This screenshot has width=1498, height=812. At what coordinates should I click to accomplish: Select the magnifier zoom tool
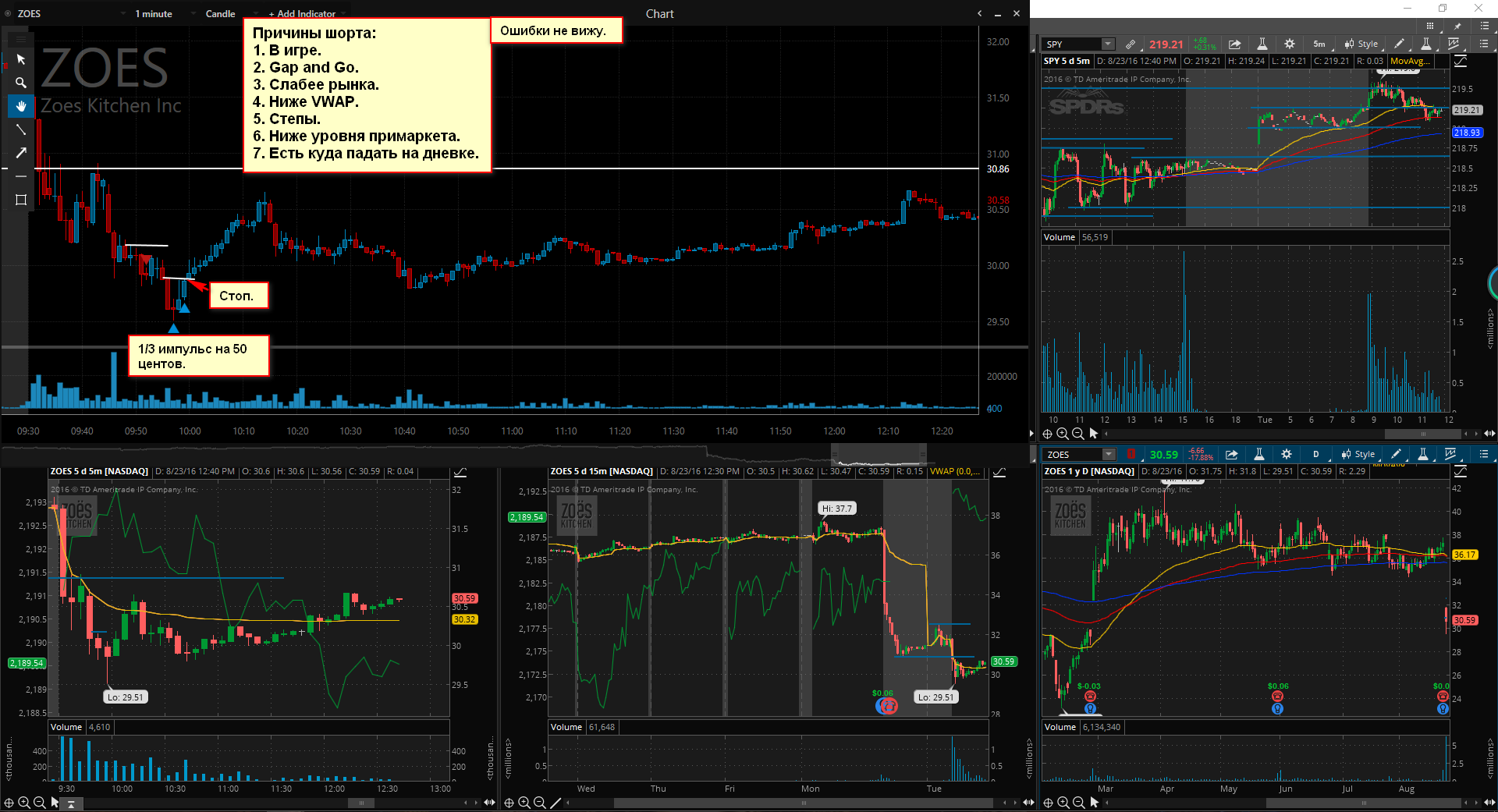point(21,83)
